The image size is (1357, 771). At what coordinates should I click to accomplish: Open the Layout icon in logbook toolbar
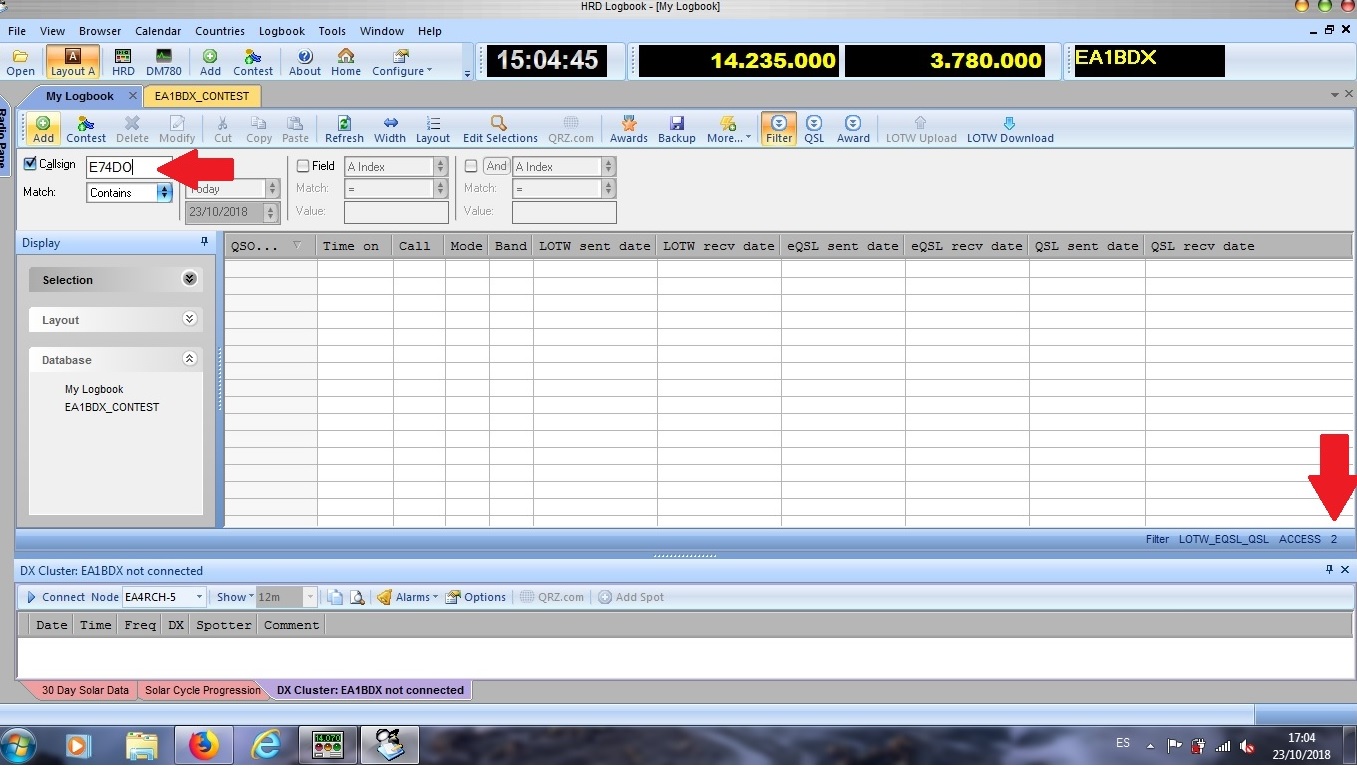pyautogui.click(x=433, y=130)
